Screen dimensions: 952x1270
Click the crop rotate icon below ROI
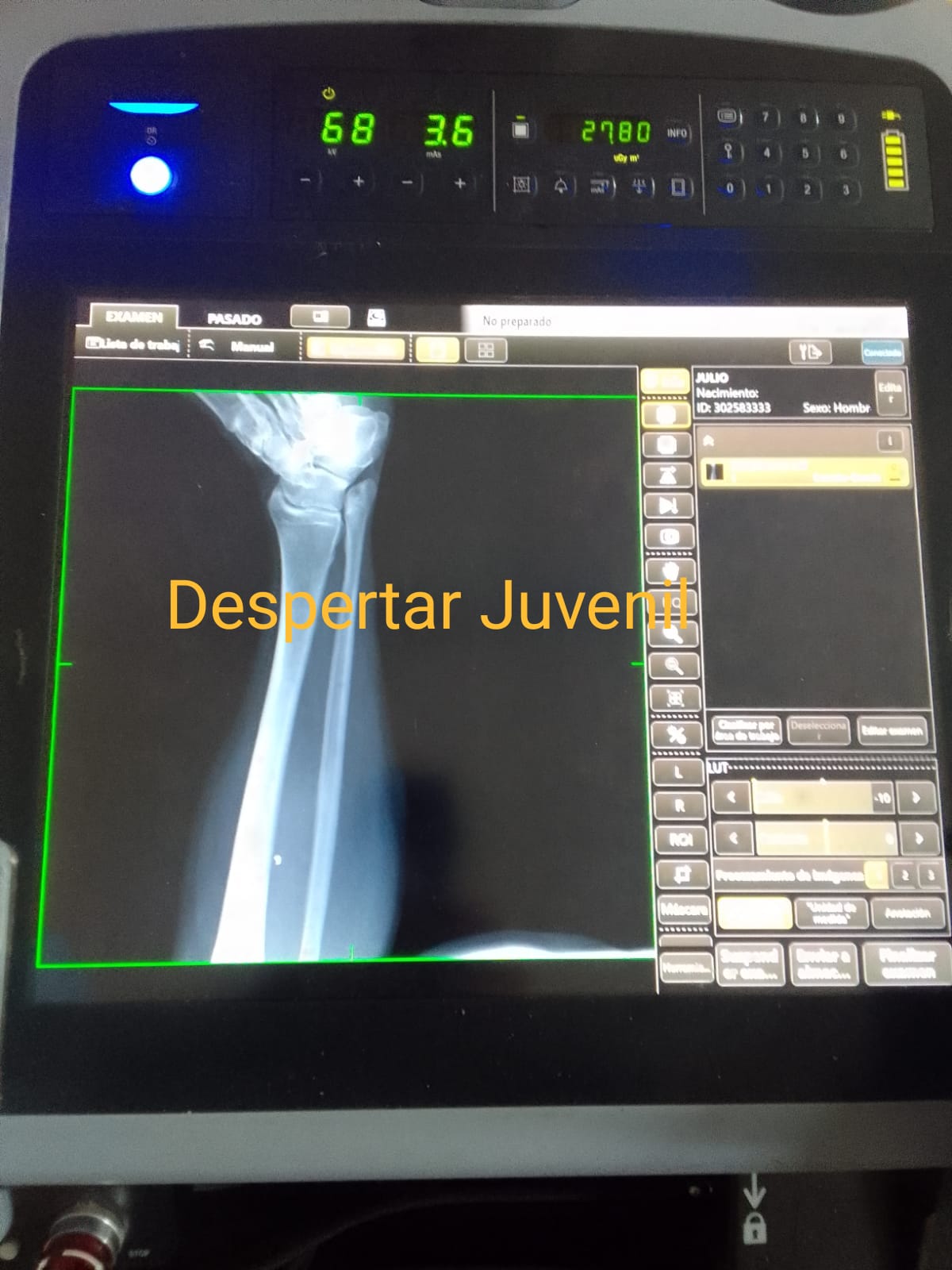(x=681, y=875)
